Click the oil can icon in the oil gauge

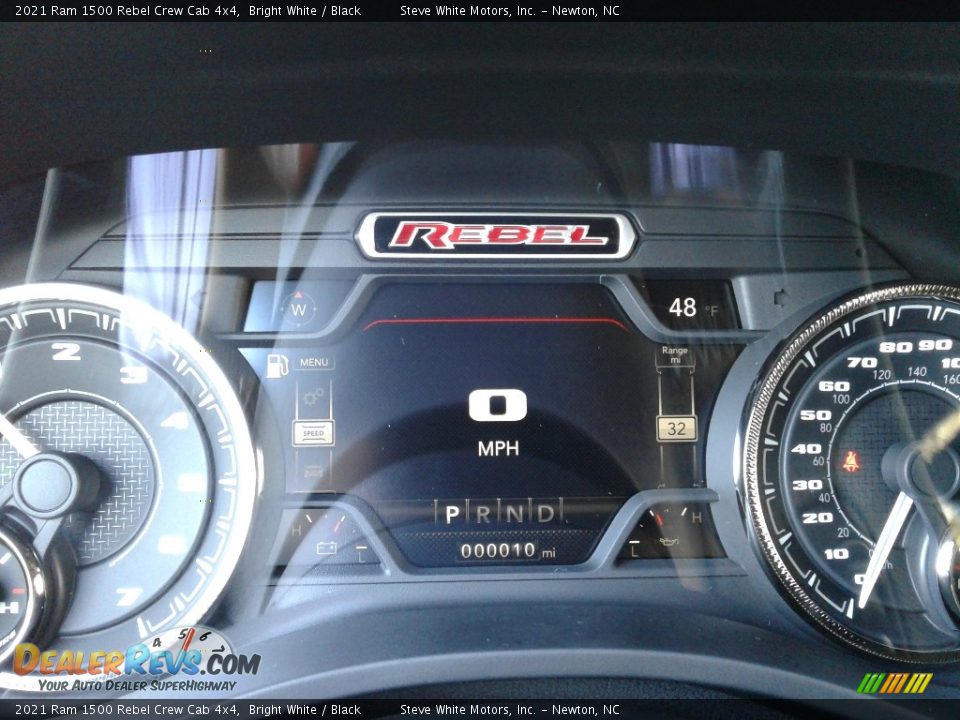[668, 541]
